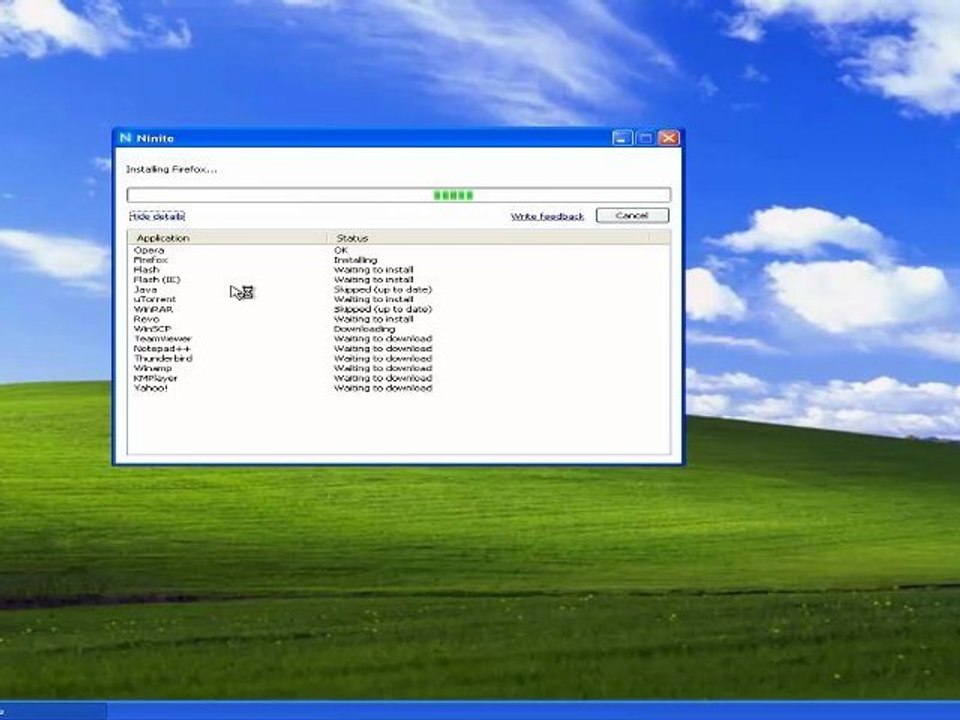Select the WinRAR row

(x=399, y=309)
